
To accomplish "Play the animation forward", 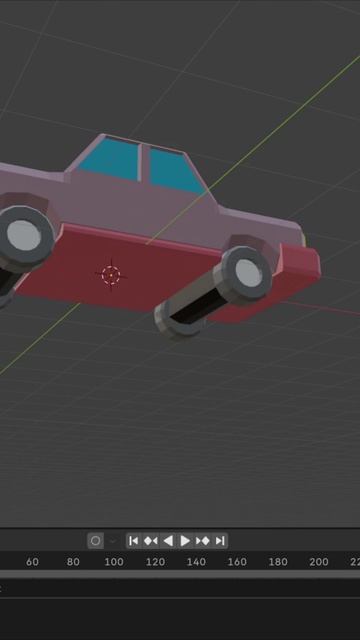I will (185, 541).
